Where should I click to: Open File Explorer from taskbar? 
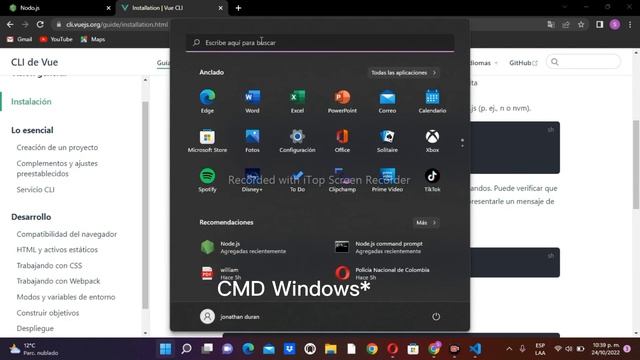pos(331,349)
